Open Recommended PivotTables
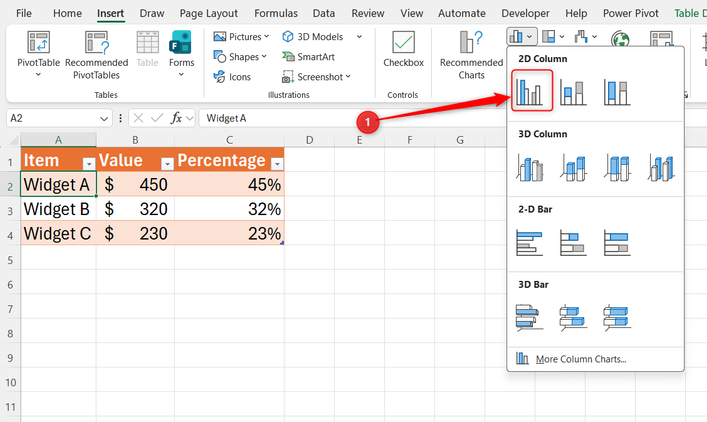Screen dimensions: 707x422 click(x=96, y=55)
